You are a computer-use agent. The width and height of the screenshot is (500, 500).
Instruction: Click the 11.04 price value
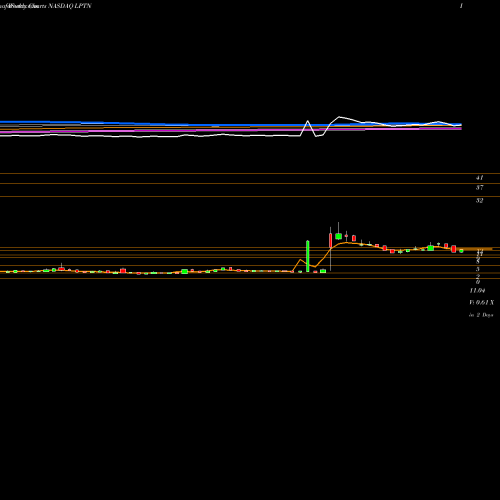[x=477, y=291]
